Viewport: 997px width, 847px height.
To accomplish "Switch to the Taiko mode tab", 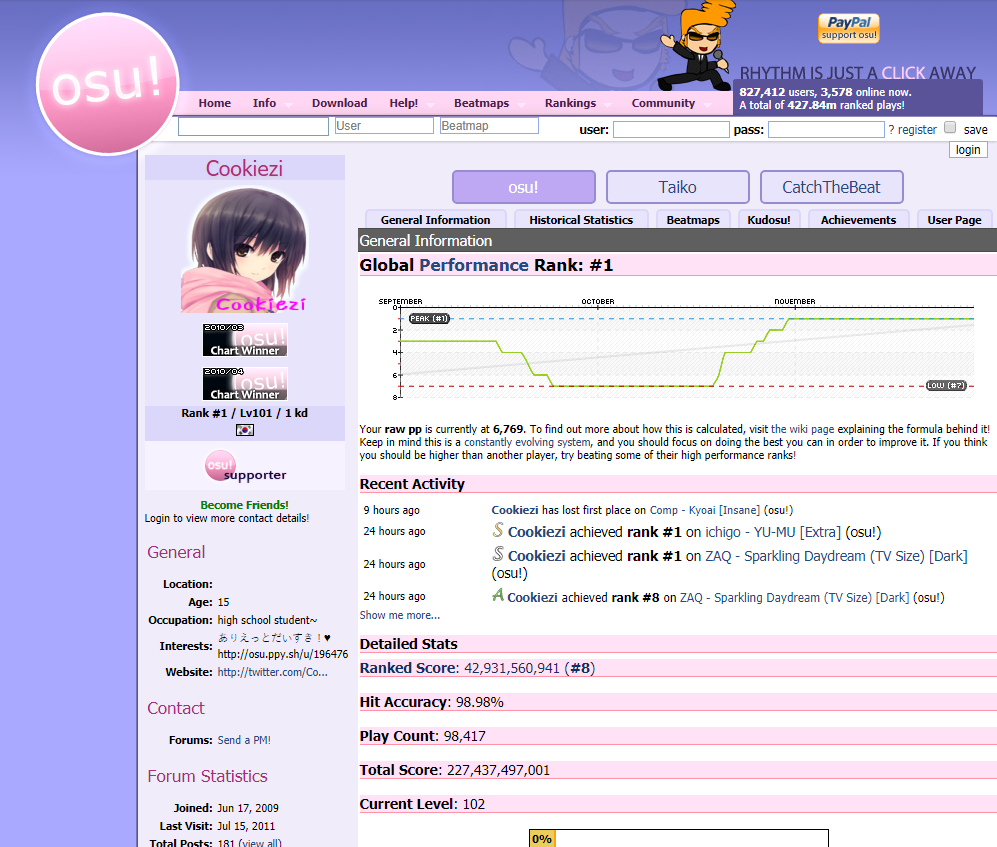I will (677, 187).
